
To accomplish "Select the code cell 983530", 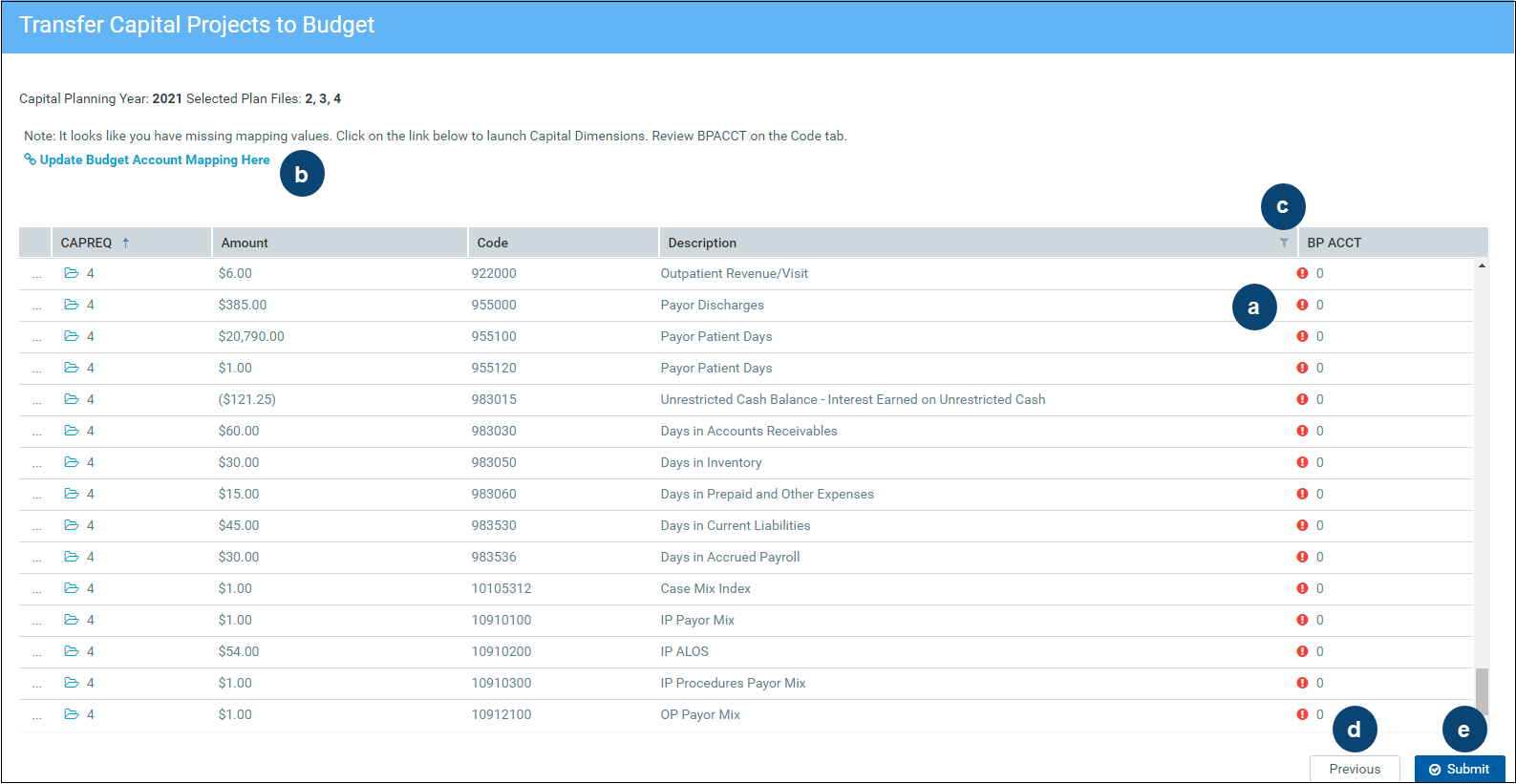I will (x=494, y=525).
